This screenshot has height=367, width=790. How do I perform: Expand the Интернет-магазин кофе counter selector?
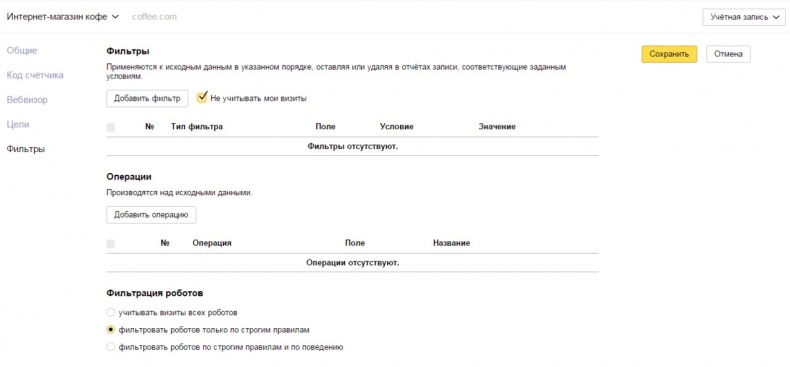click(x=62, y=17)
